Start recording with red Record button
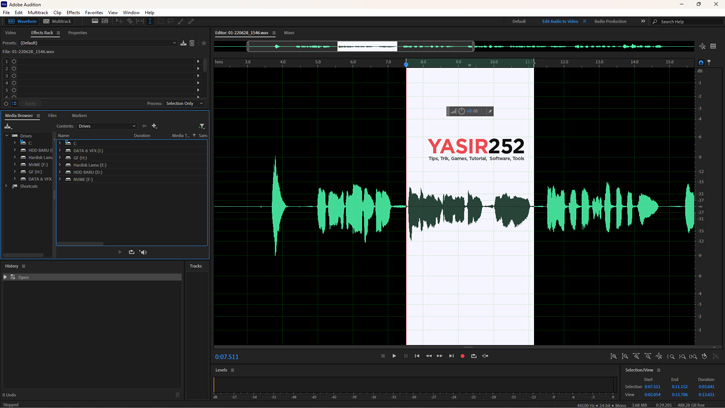Screen dimensions: 725x408 click(462, 356)
